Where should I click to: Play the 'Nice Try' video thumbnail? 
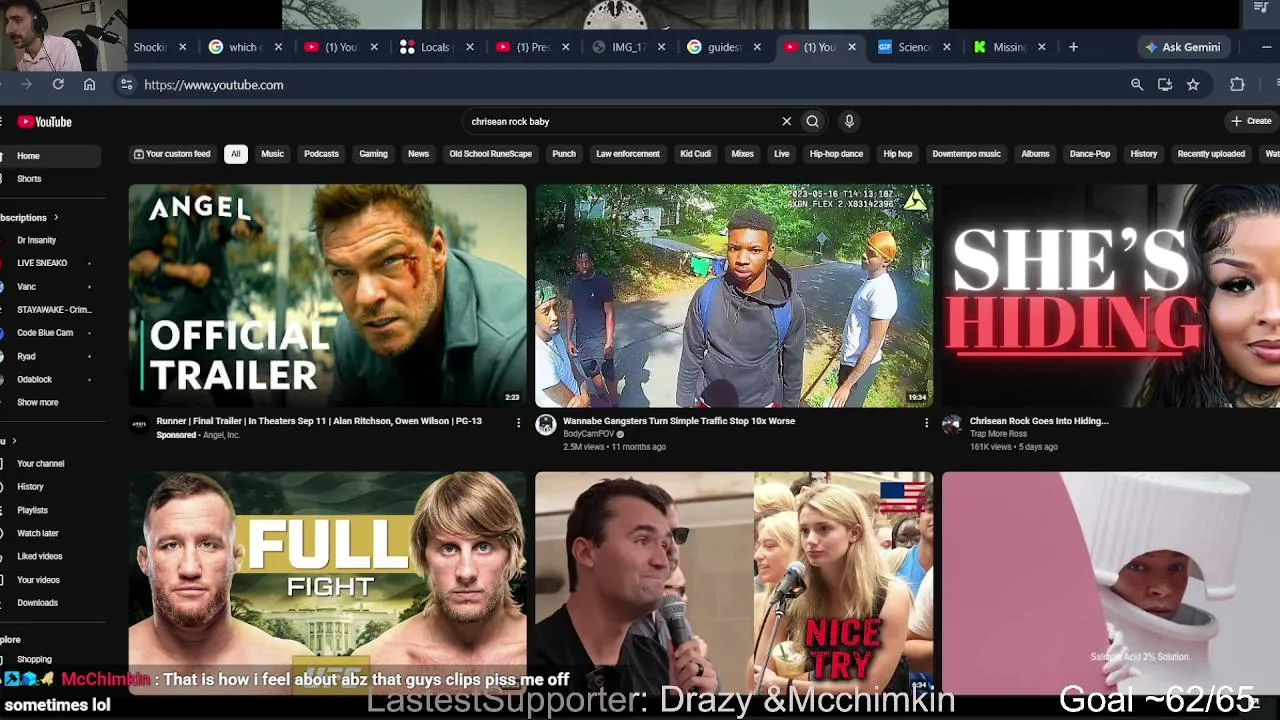click(x=734, y=583)
